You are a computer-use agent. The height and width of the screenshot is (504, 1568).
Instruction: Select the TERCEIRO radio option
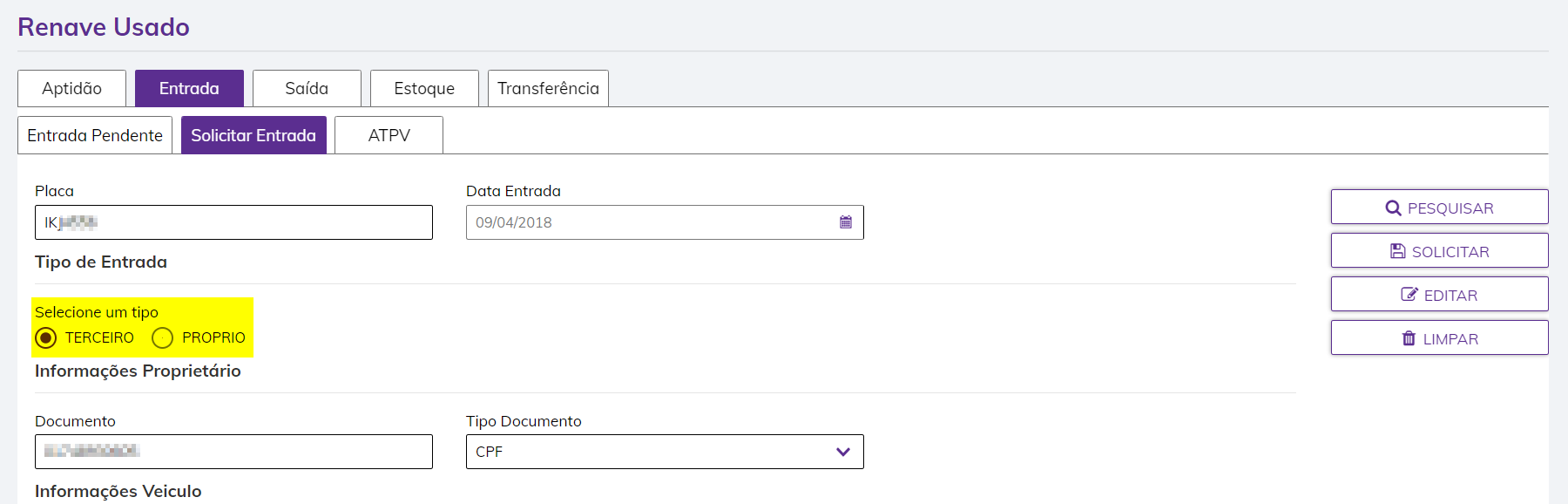point(46,337)
